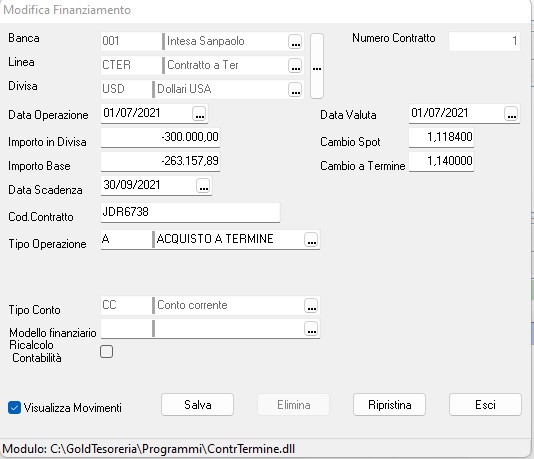
Task: Click the 'Conto corrente' description
Action: [192, 305]
